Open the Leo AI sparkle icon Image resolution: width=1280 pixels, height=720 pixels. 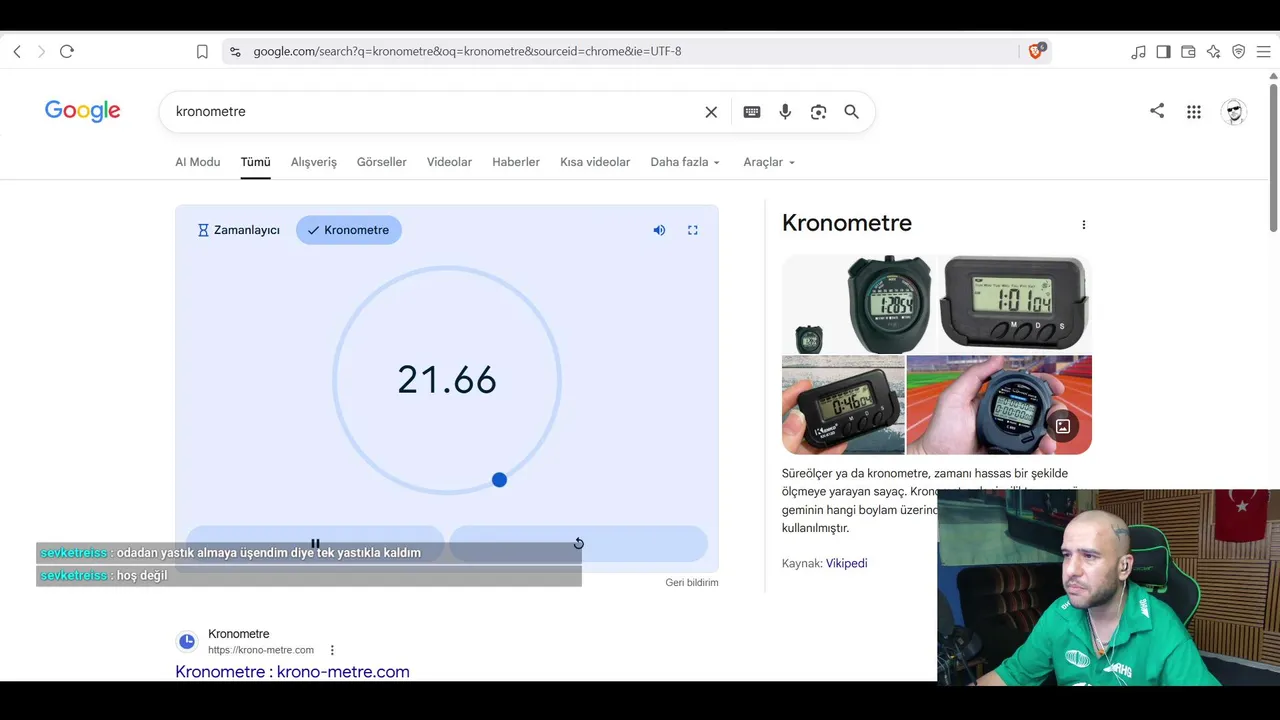(1213, 51)
